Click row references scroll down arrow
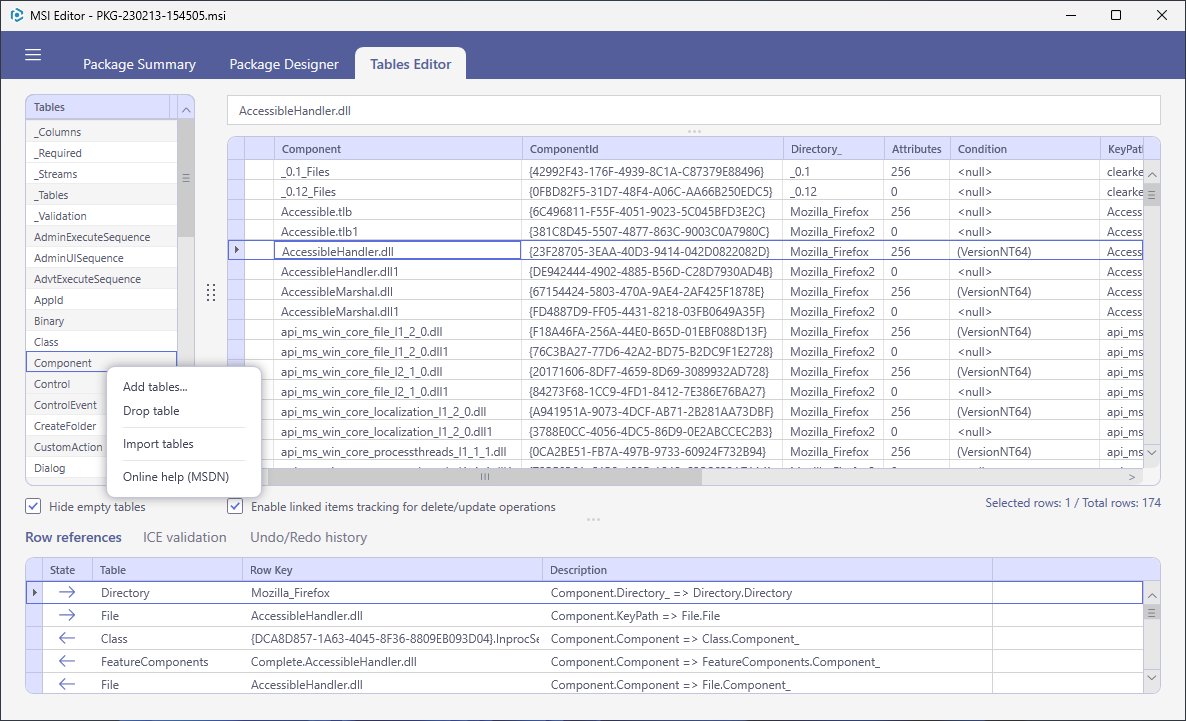This screenshot has width=1186, height=721. (x=1151, y=678)
